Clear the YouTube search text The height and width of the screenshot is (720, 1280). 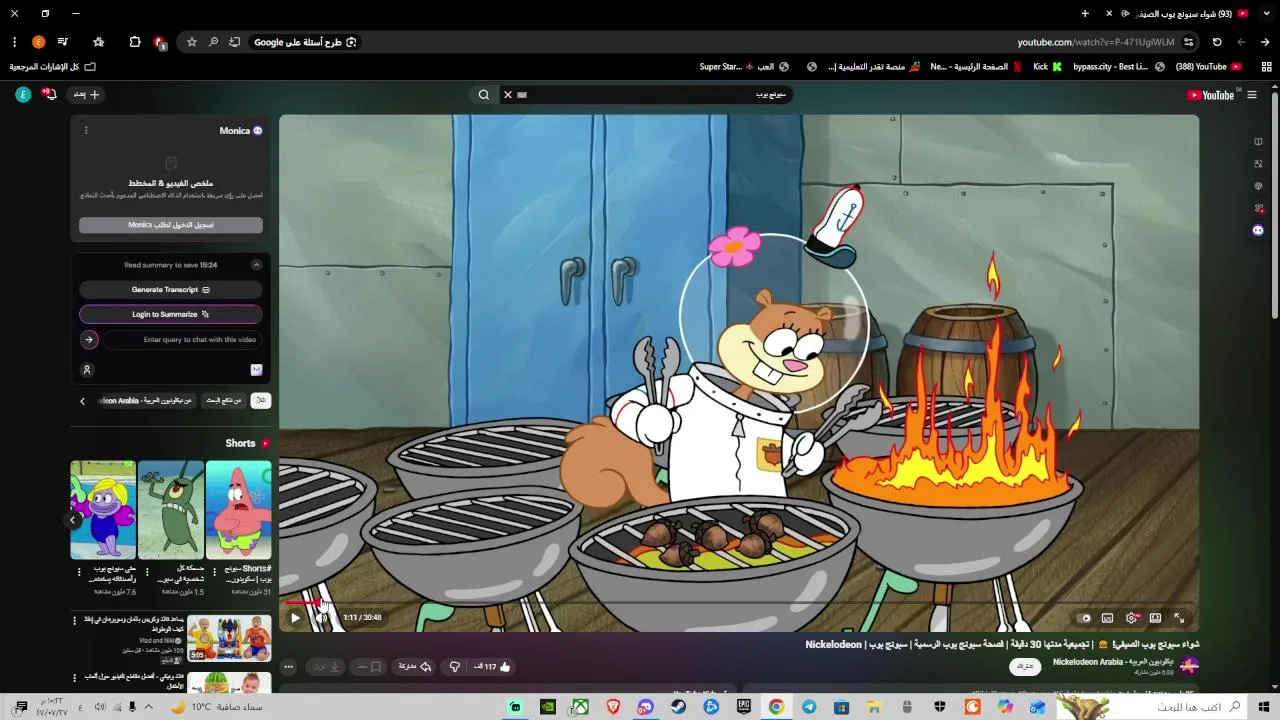point(508,95)
